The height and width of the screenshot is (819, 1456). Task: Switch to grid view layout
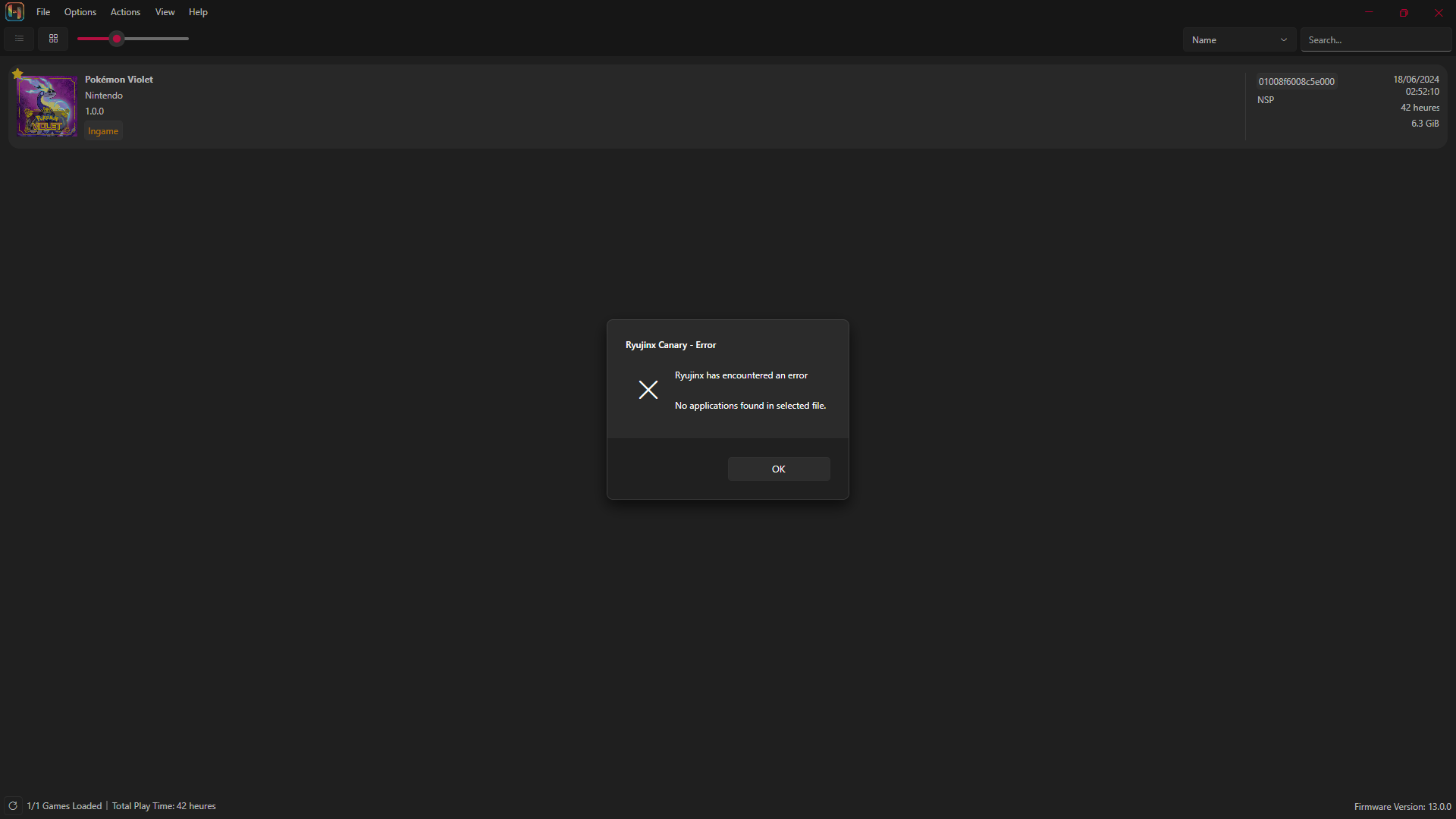54,39
